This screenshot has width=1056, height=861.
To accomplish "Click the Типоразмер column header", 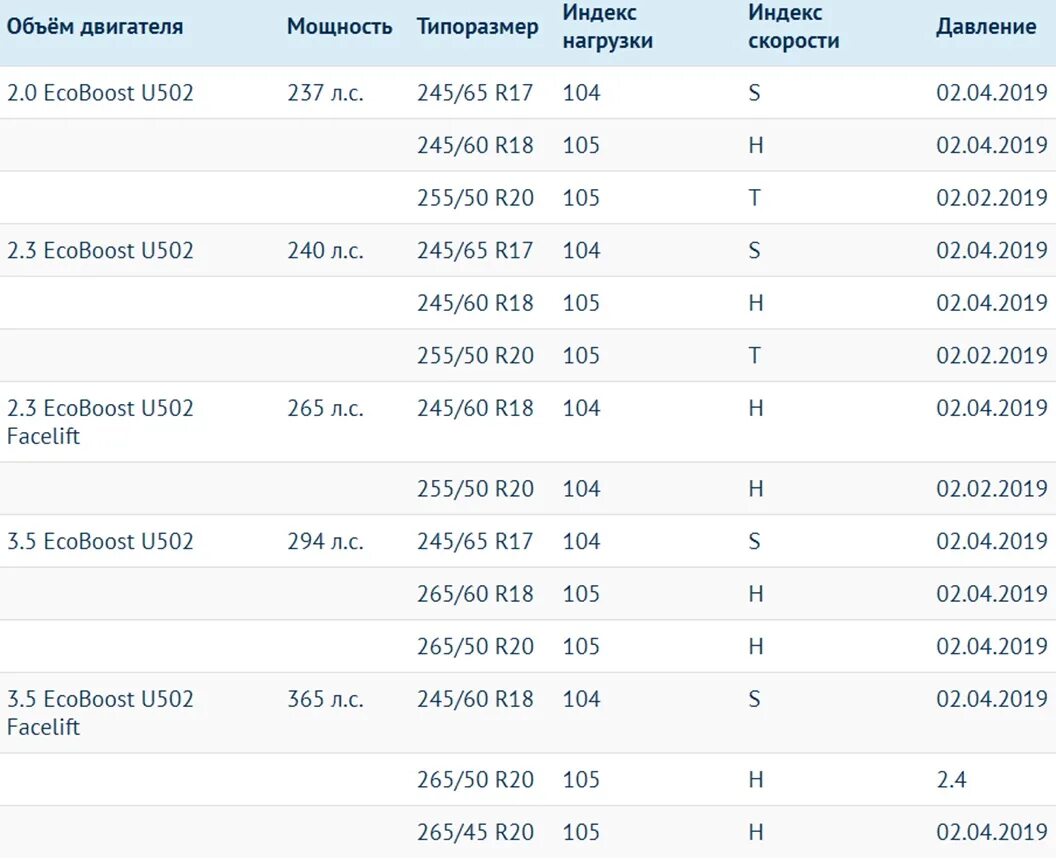I will point(477,27).
